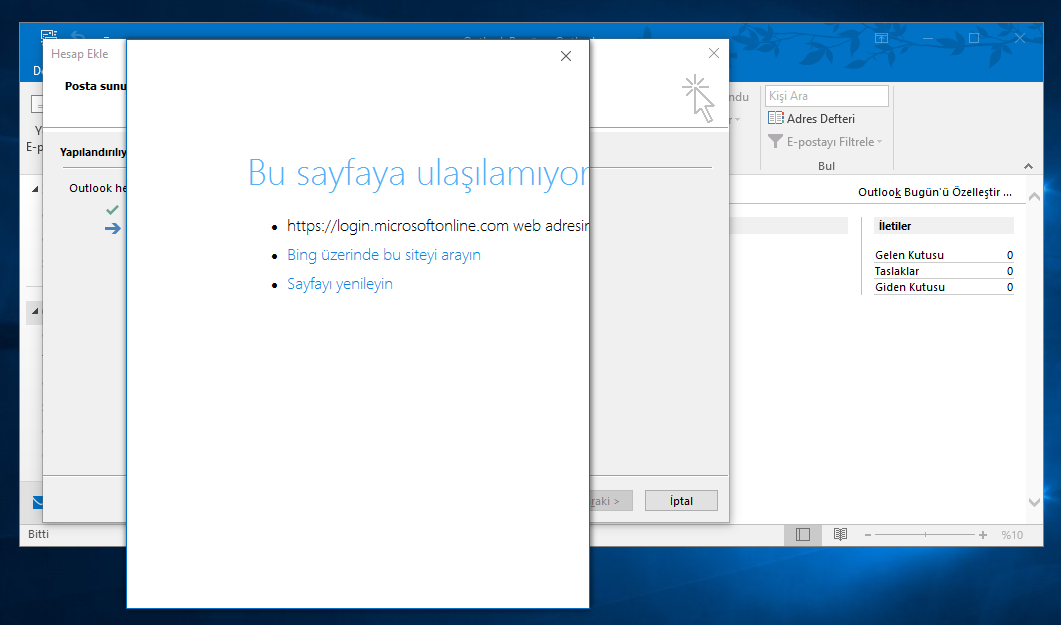This screenshot has width=1061, height=625.
Task: Open E-postayı Filtrele dropdown
Action: click(826, 142)
